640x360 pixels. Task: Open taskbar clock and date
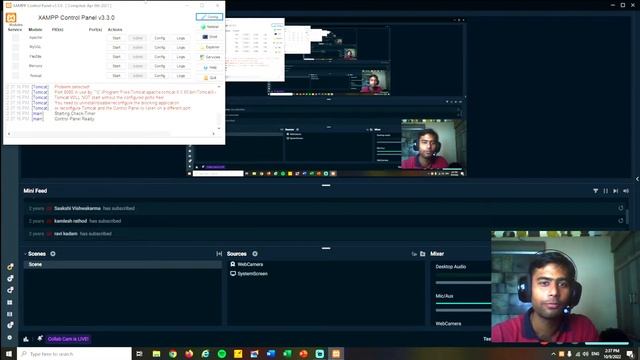click(x=612, y=354)
